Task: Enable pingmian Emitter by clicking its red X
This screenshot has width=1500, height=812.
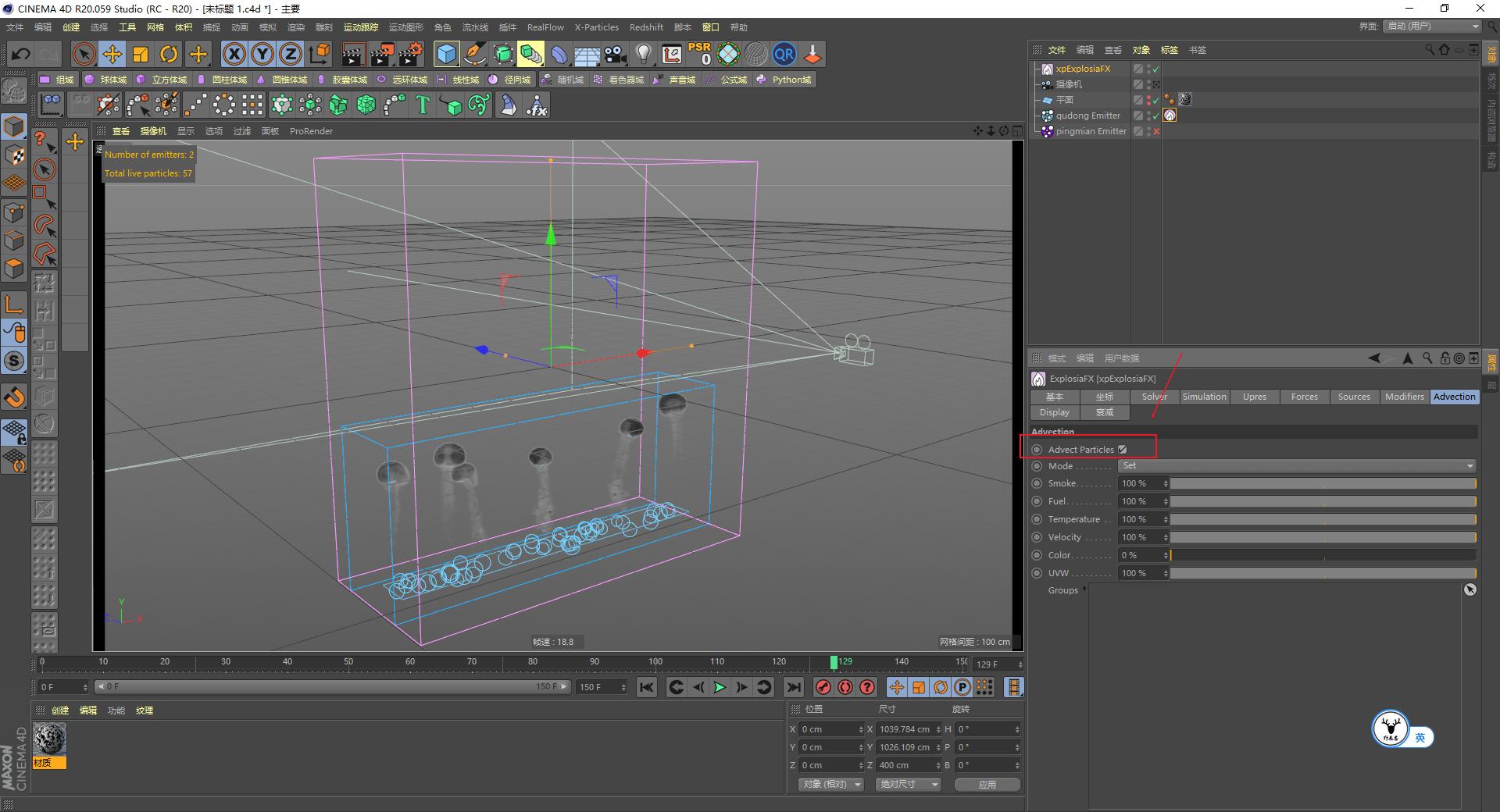Action: (1155, 131)
